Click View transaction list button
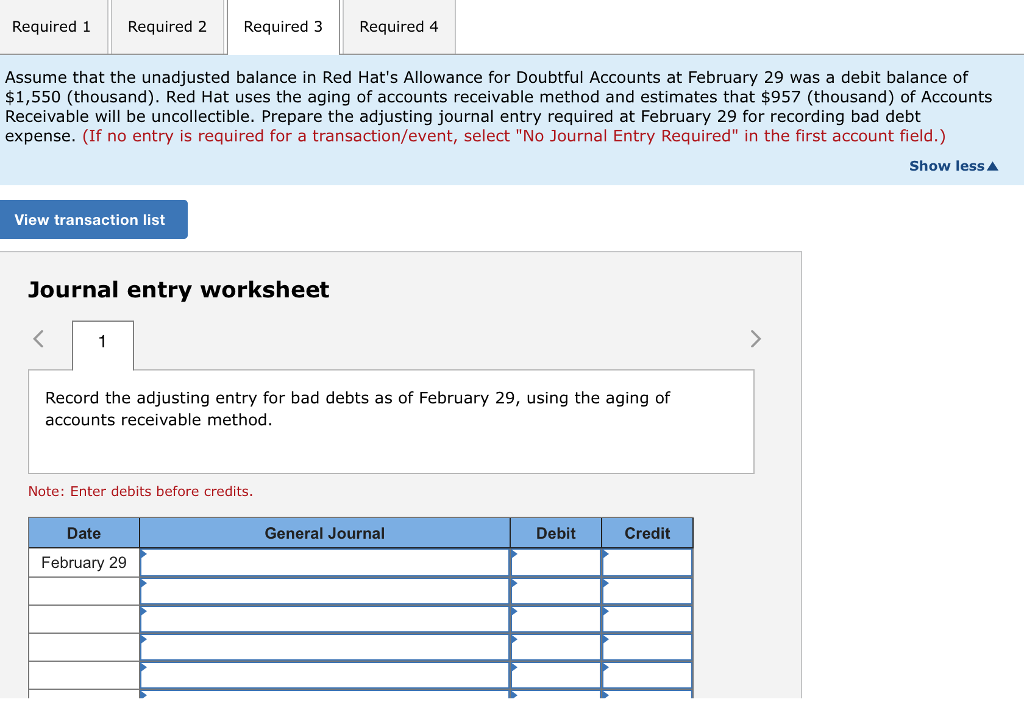The width and height of the screenshot is (1024, 702). coord(93,219)
